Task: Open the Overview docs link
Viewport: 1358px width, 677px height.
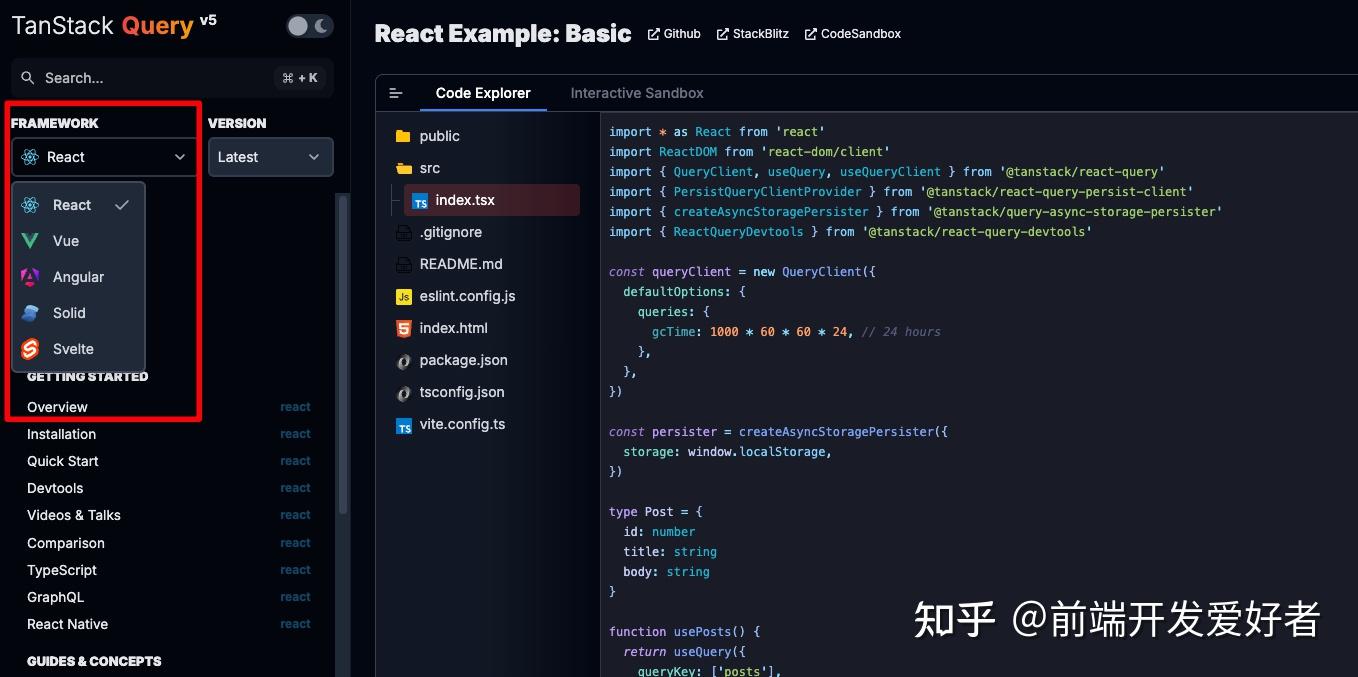Action: (x=57, y=407)
